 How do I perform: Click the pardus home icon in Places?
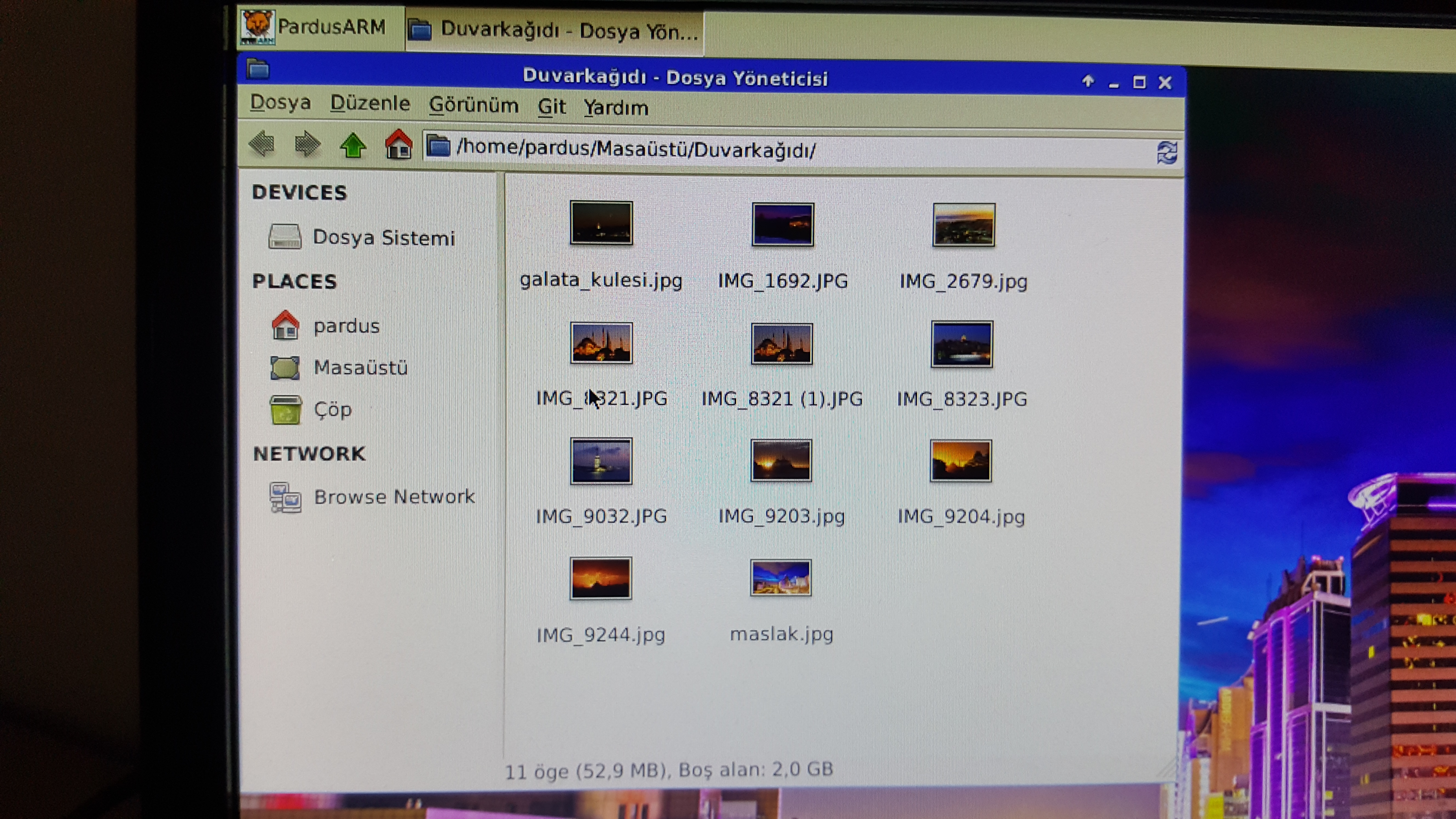click(285, 325)
